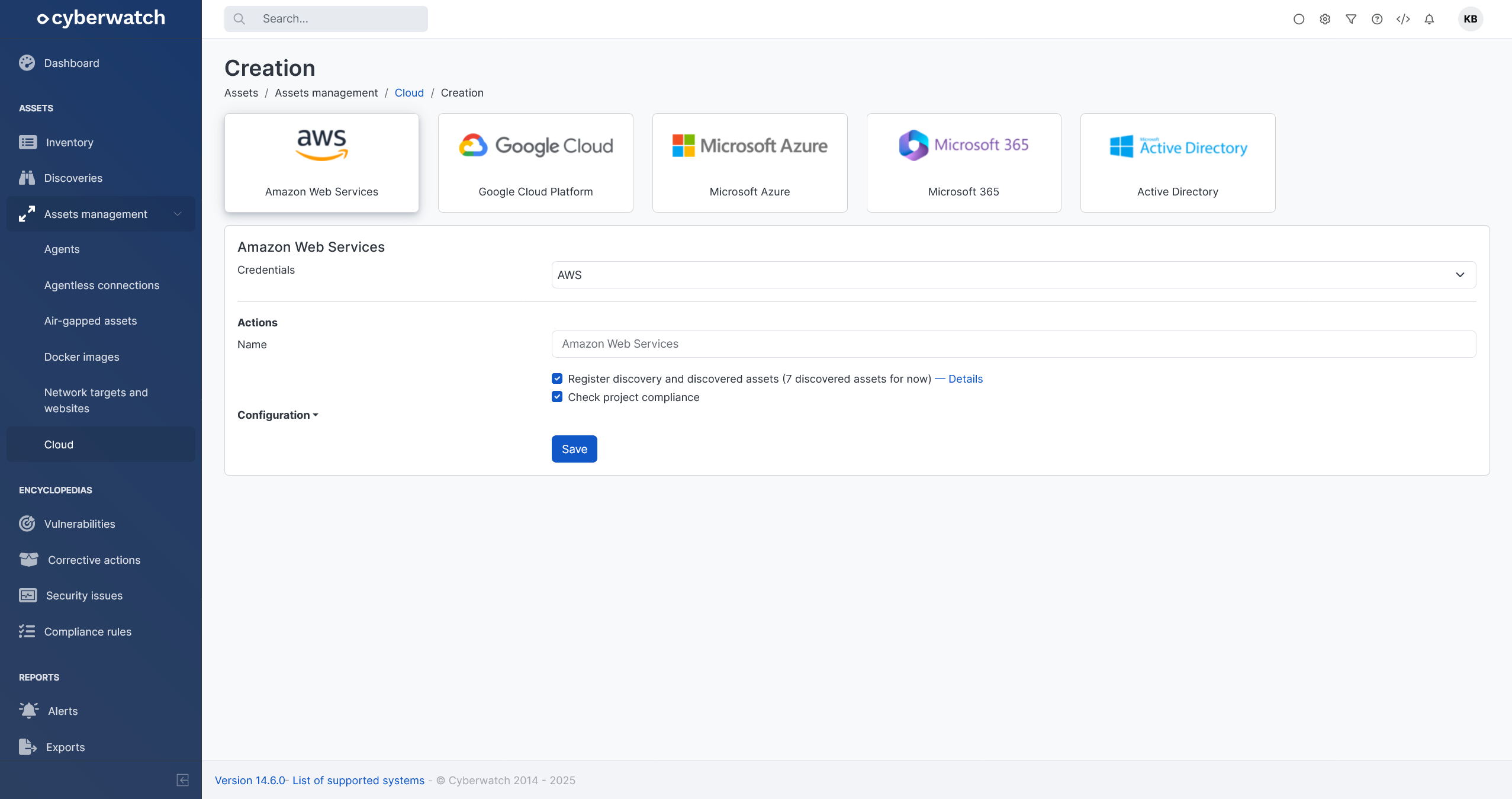Toggle Check project compliance checkbox
Viewport: 1512px width, 799px height.
pos(557,397)
